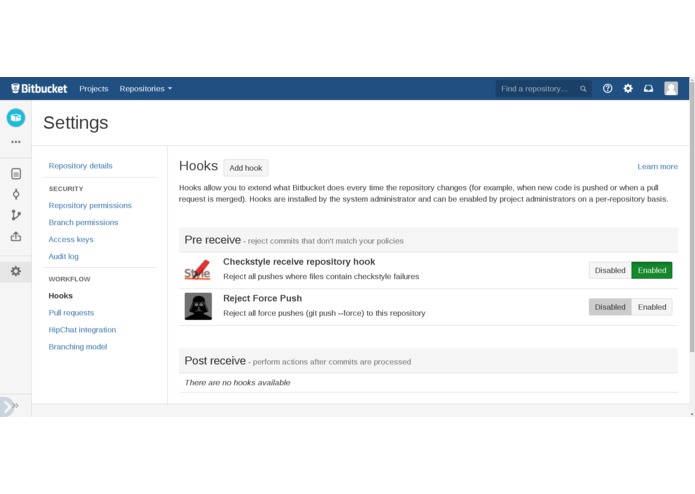Click the search magnifier icon
695x494 pixels.
pyautogui.click(x=583, y=89)
